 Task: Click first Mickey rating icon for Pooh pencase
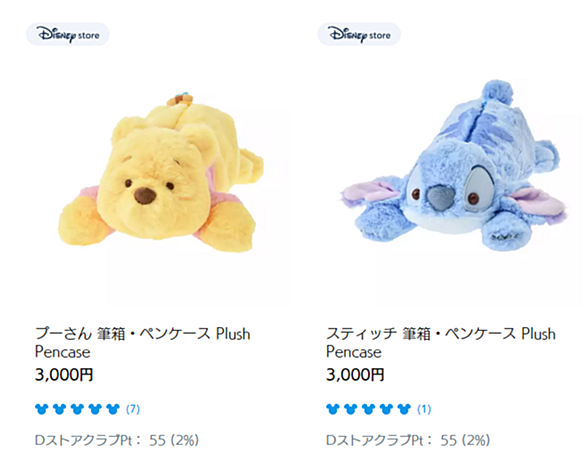point(41,409)
